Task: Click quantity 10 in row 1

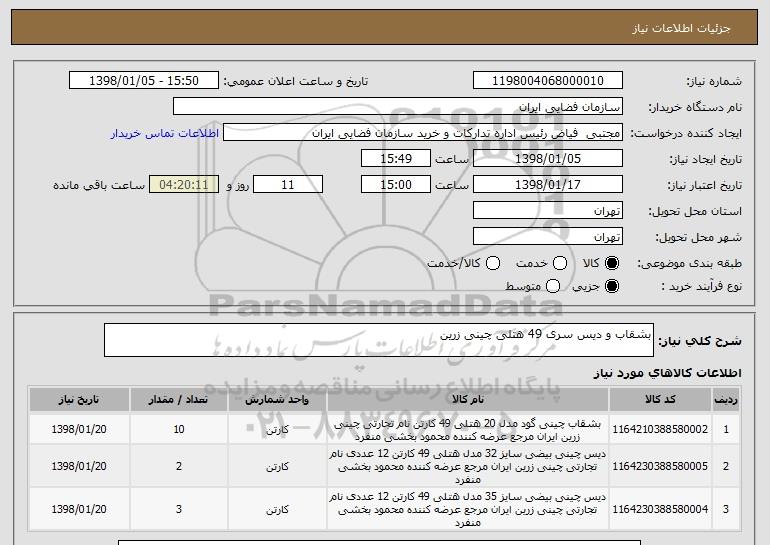Action: point(179,429)
